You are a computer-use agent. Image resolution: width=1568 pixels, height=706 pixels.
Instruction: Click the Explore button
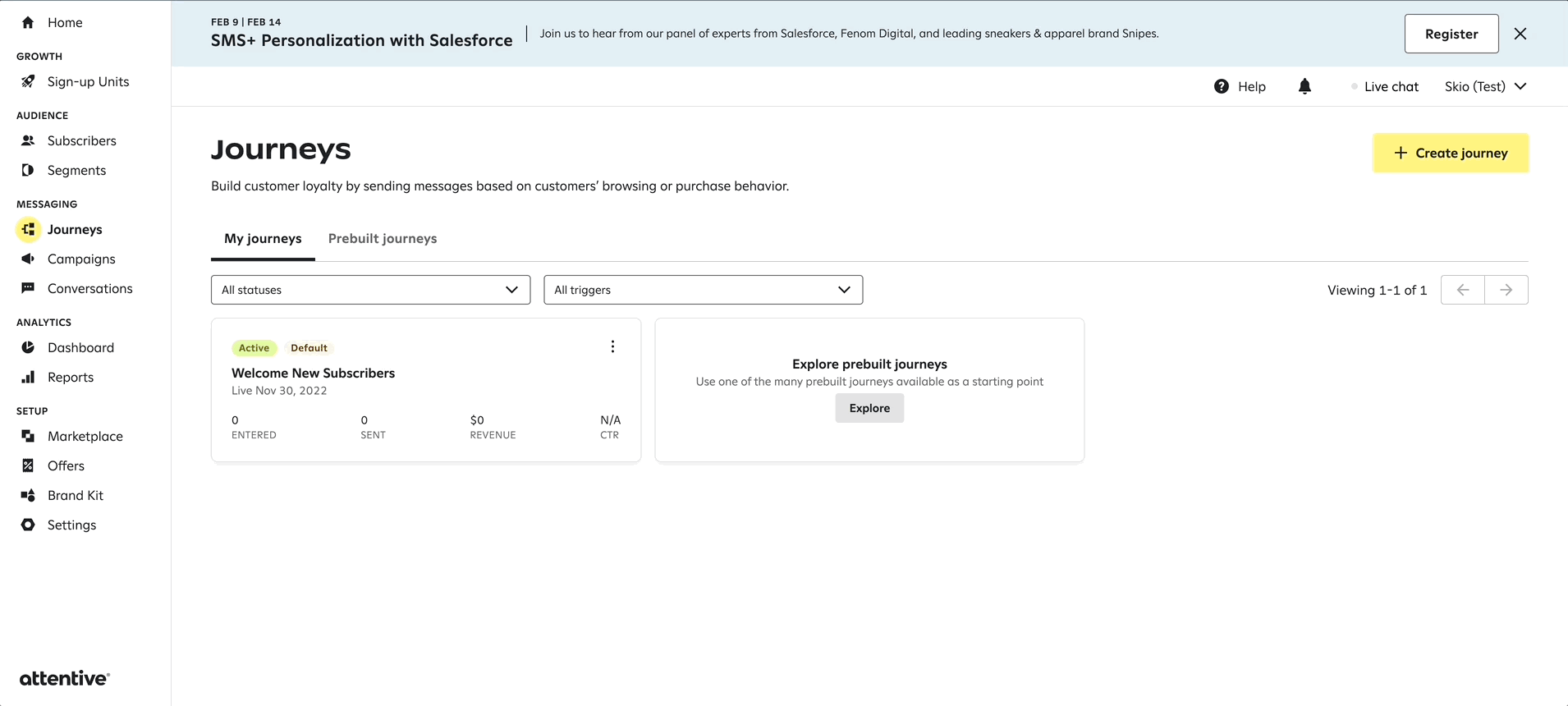pyautogui.click(x=869, y=408)
